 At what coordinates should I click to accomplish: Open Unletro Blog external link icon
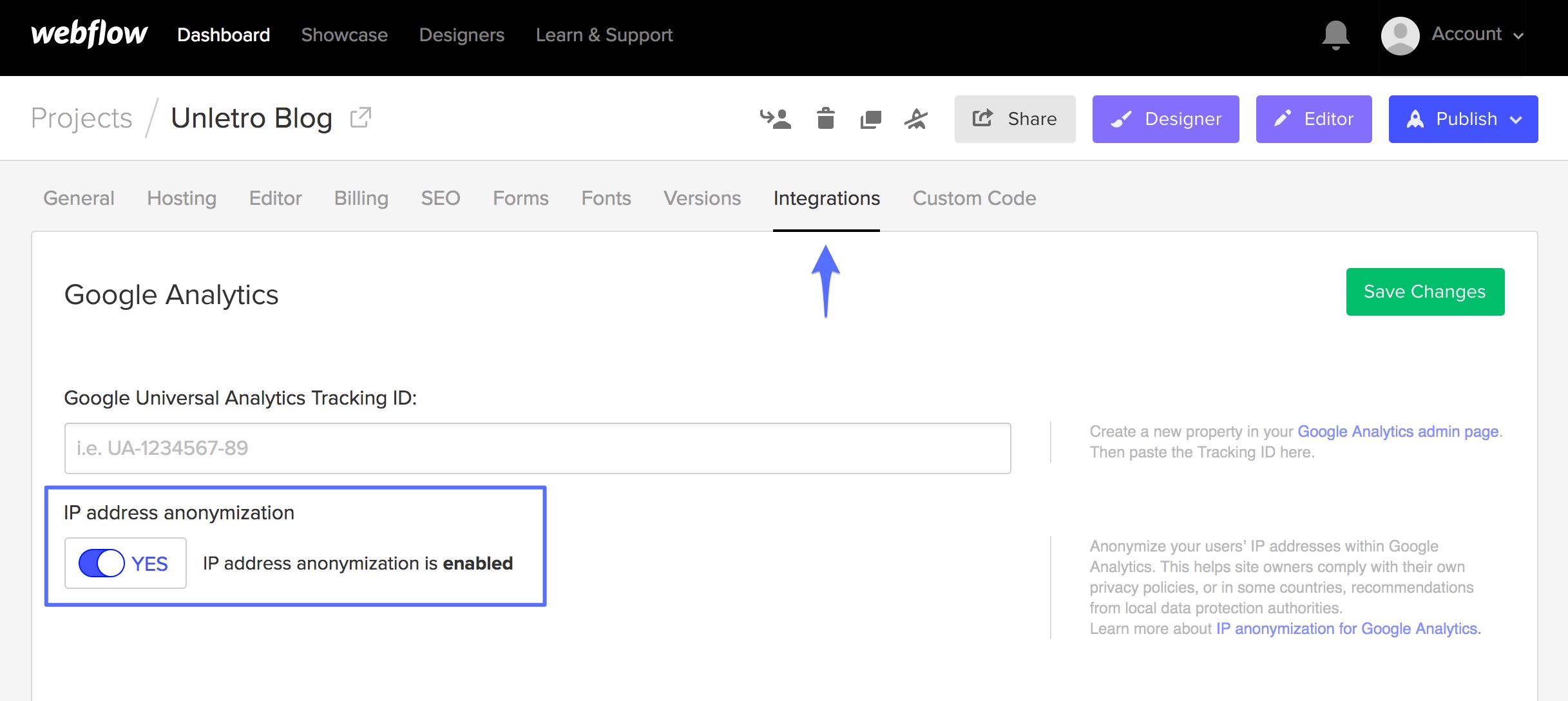click(361, 118)
